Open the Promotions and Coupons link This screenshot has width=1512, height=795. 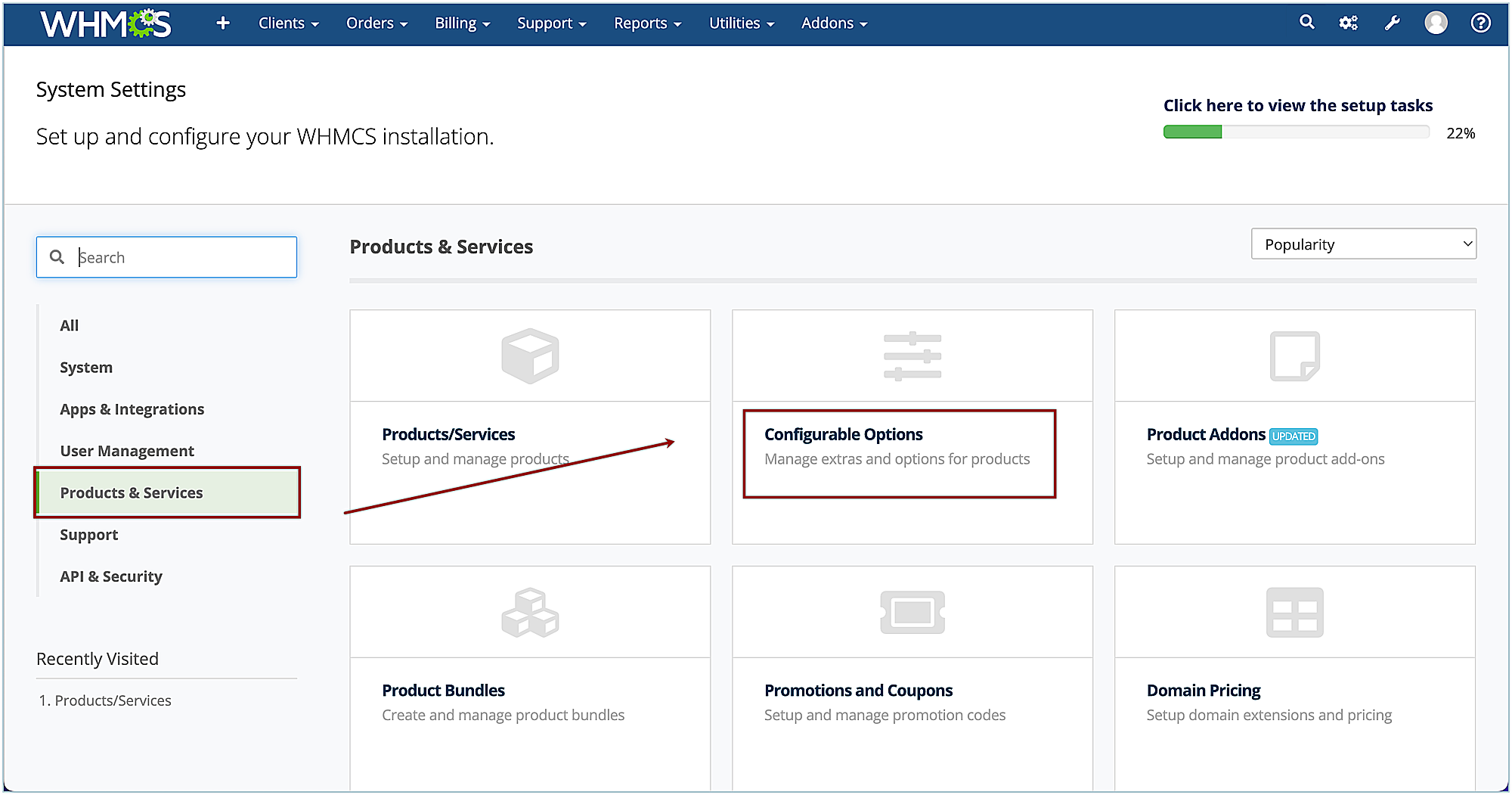pyautogui.click(x=858, y=691)
